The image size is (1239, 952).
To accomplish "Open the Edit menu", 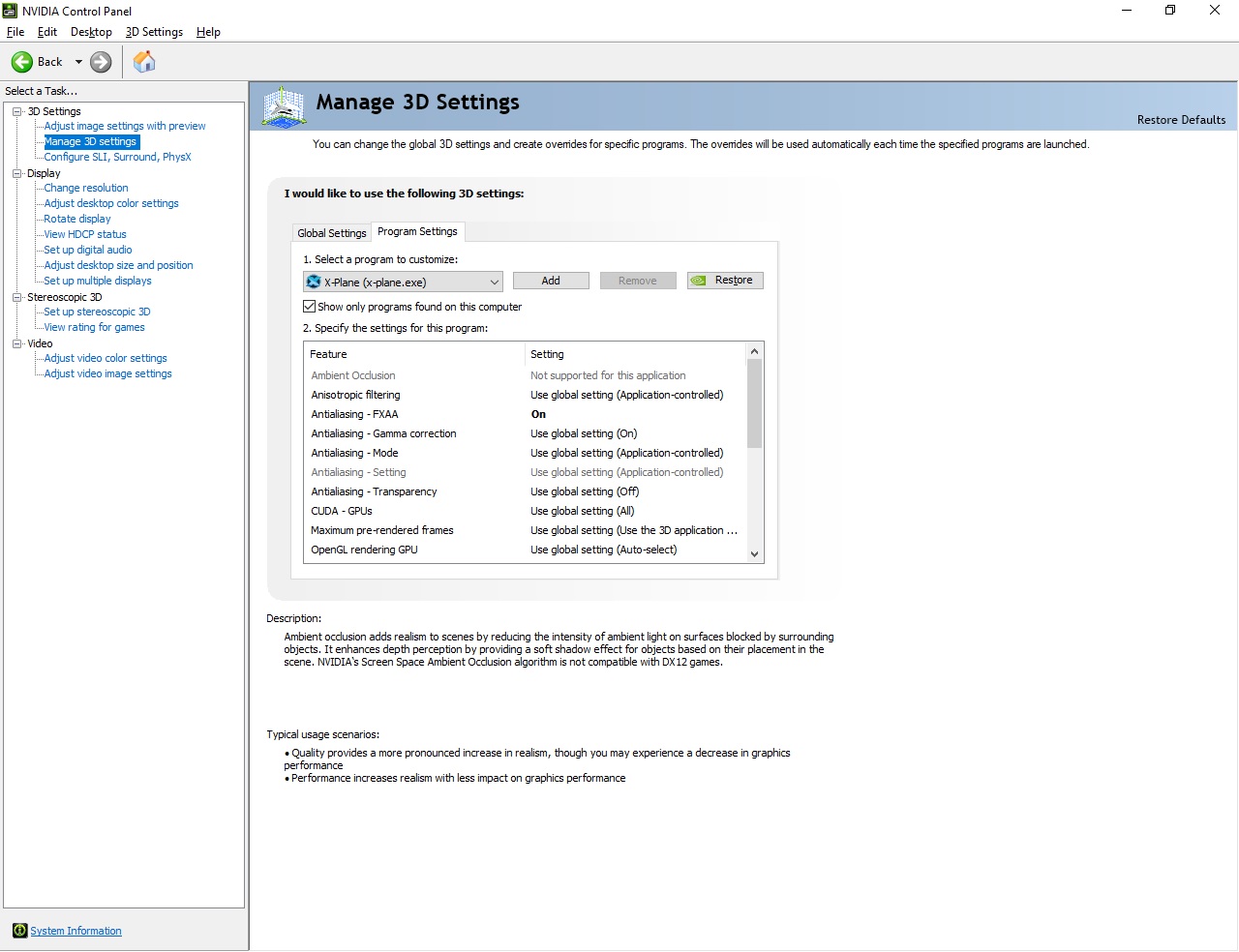I will [47, 32].
